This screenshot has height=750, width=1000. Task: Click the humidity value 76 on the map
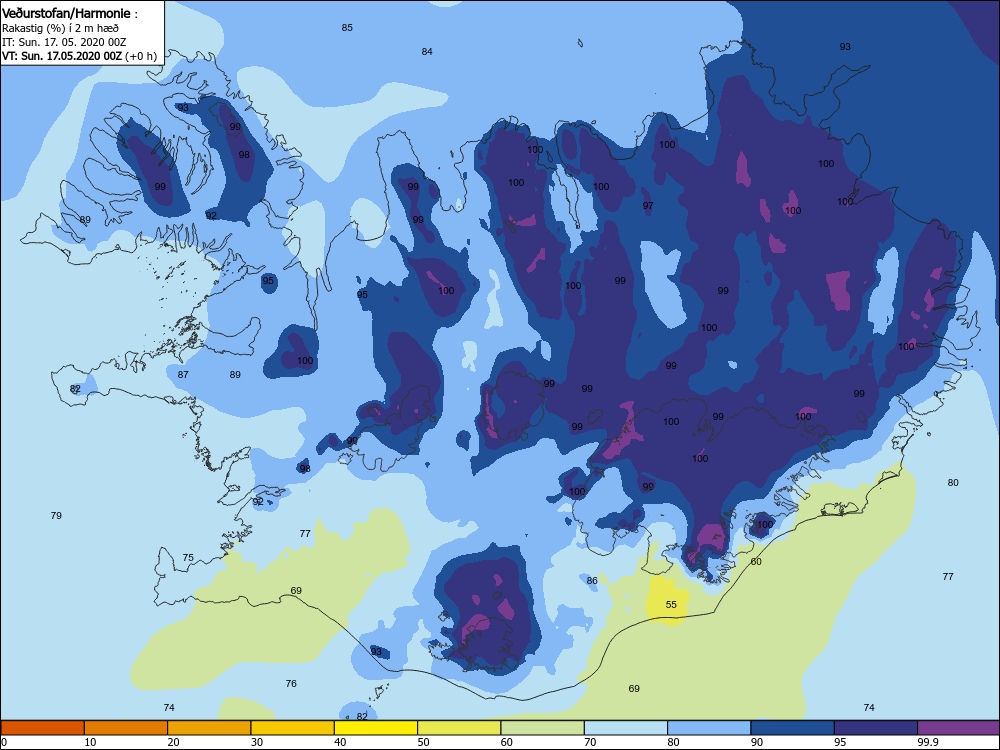coord(291,684)
